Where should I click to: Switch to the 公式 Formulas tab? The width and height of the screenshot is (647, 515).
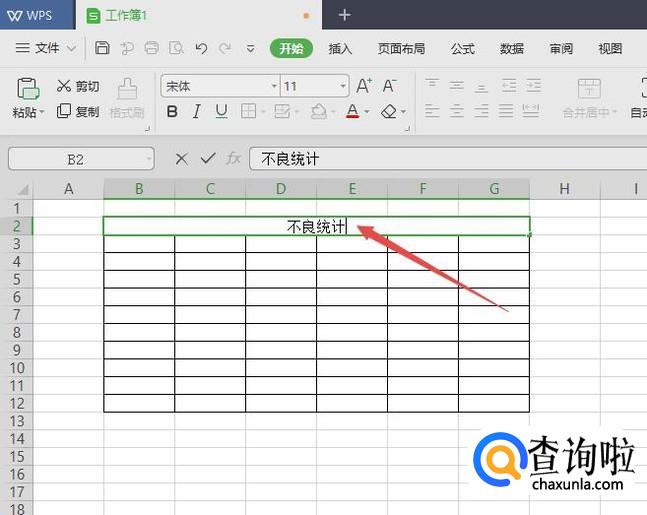coord(463,49)
